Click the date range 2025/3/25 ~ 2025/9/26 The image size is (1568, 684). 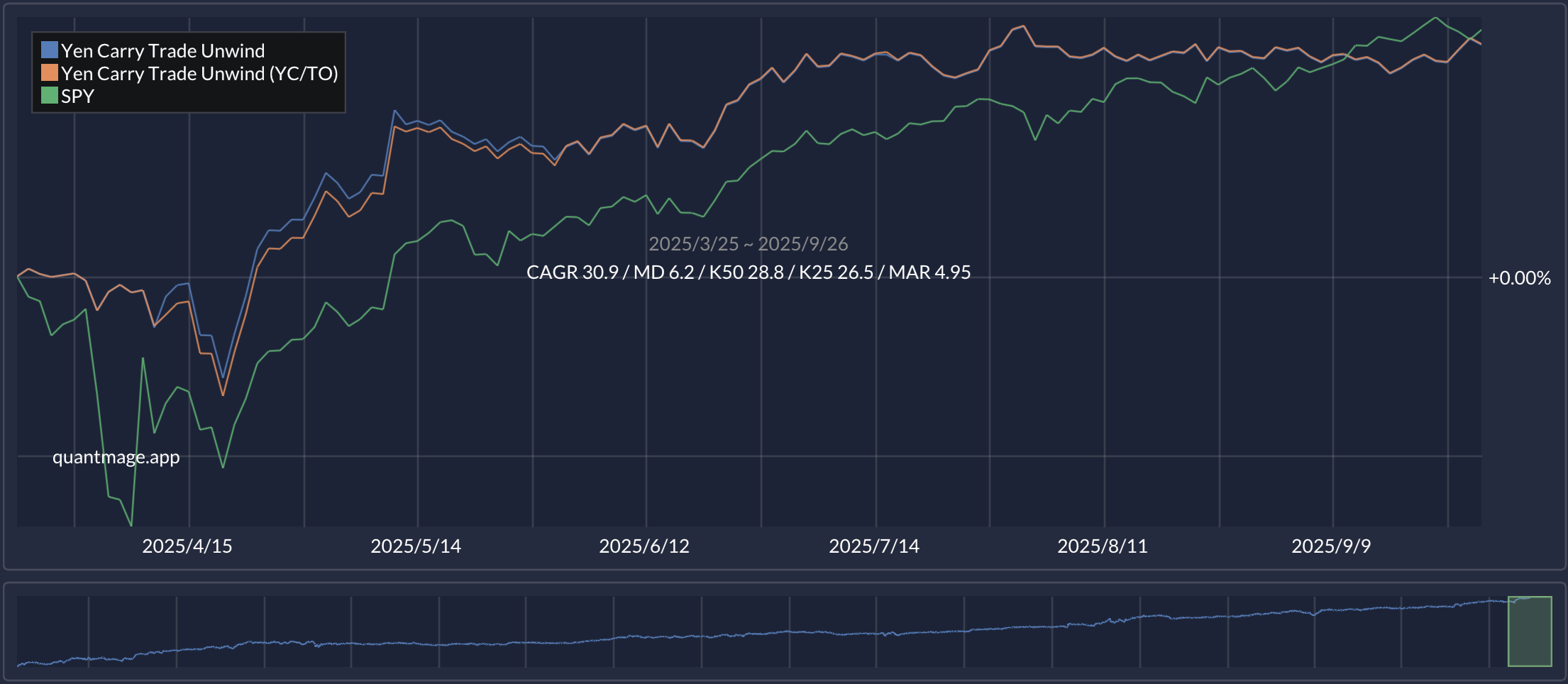749,243
